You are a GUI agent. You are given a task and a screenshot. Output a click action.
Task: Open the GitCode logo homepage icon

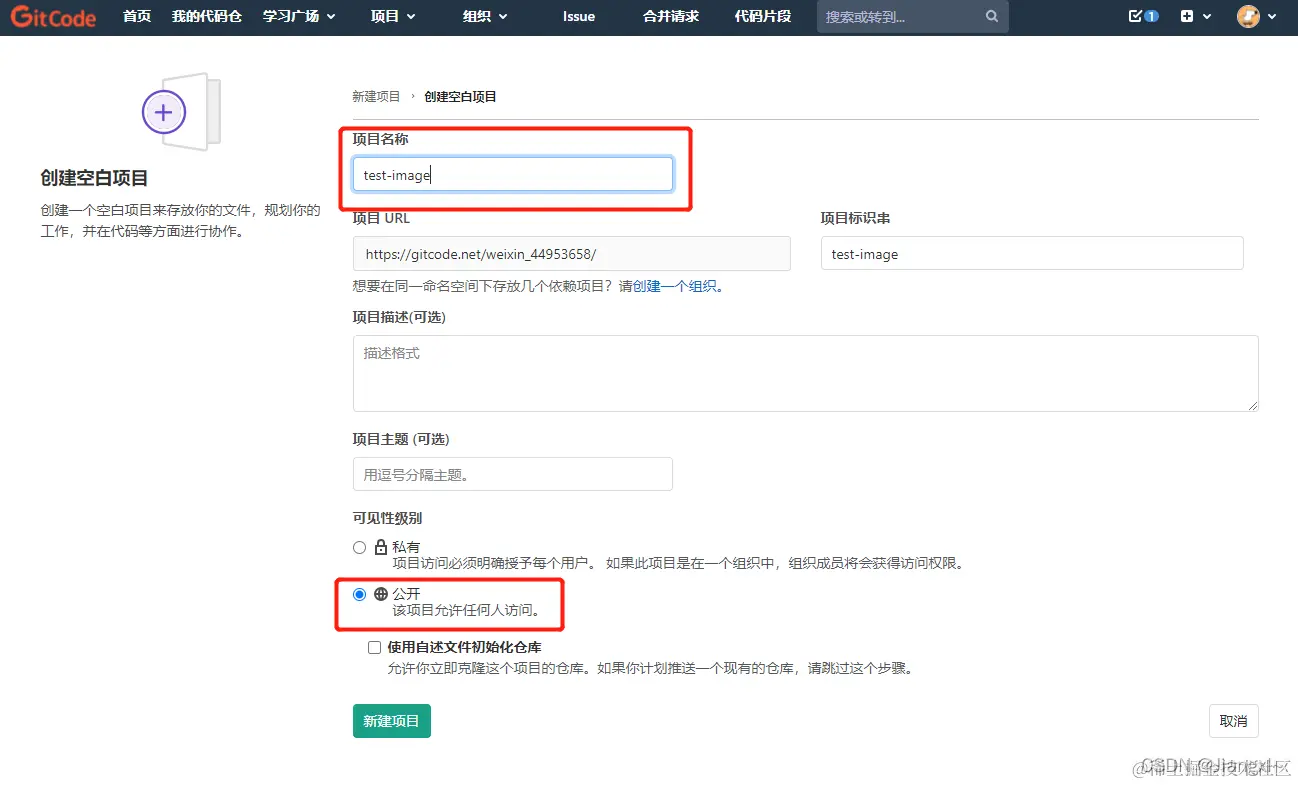[x=52, y=16]
